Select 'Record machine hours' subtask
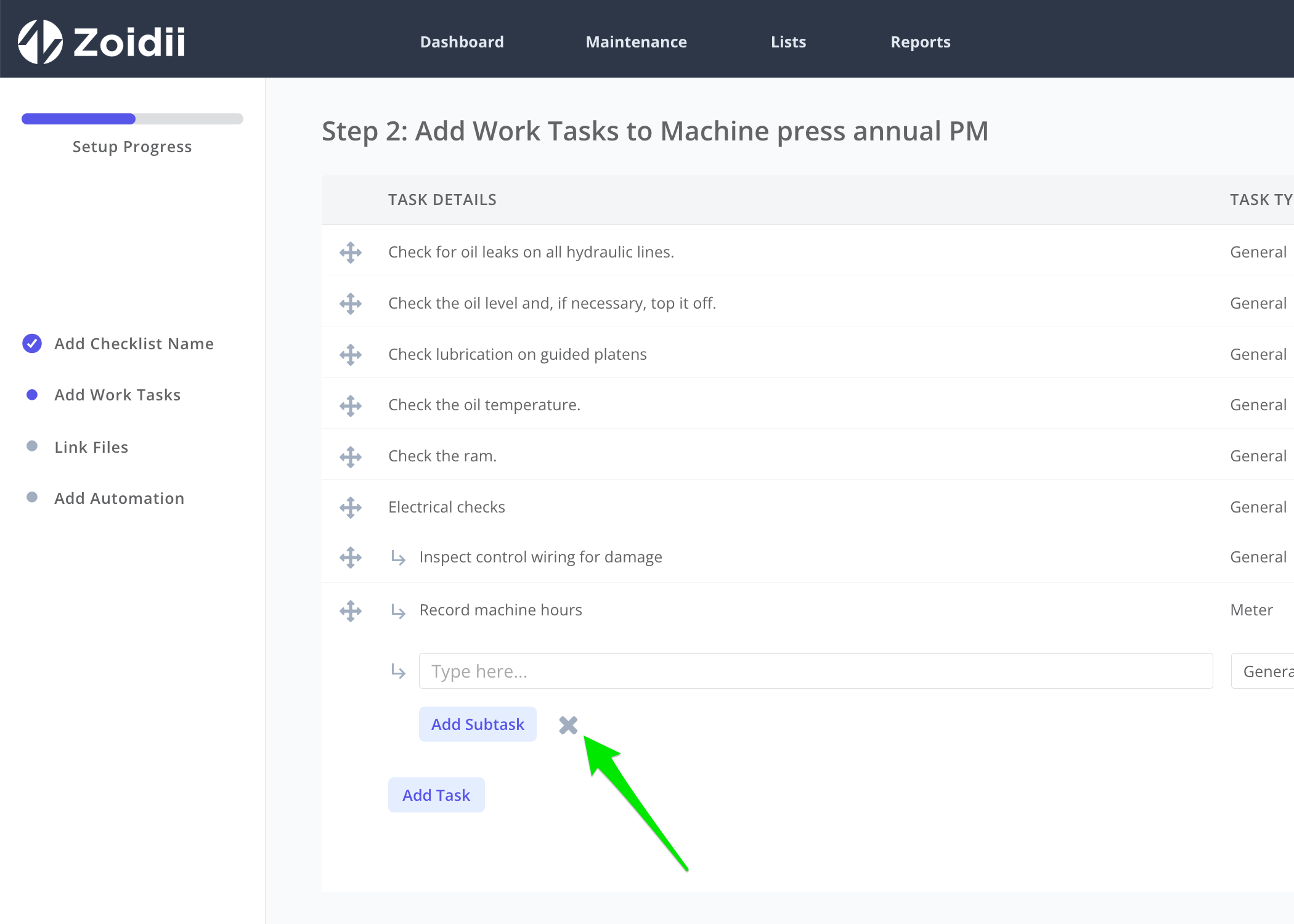This screenshot has height=924, width=1294. click(x=501, y=610)
